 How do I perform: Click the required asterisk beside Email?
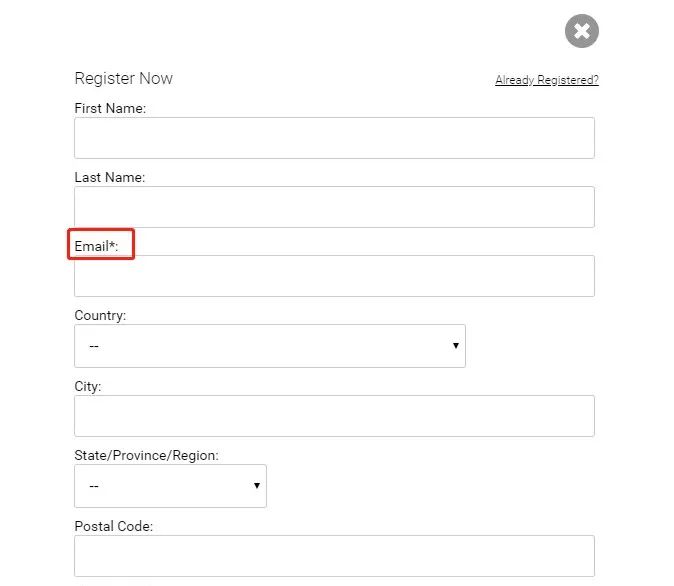[x=112, y=244]
